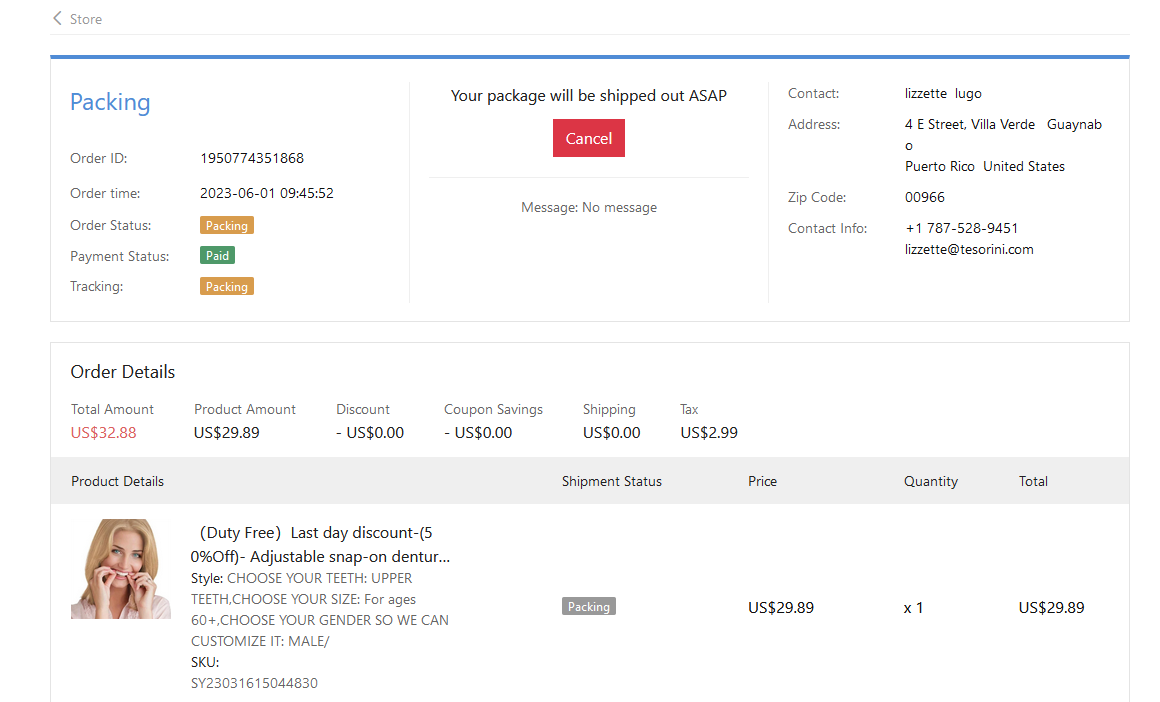Click the Paid payment status badge
The image size is (1160, 702).
217,256
